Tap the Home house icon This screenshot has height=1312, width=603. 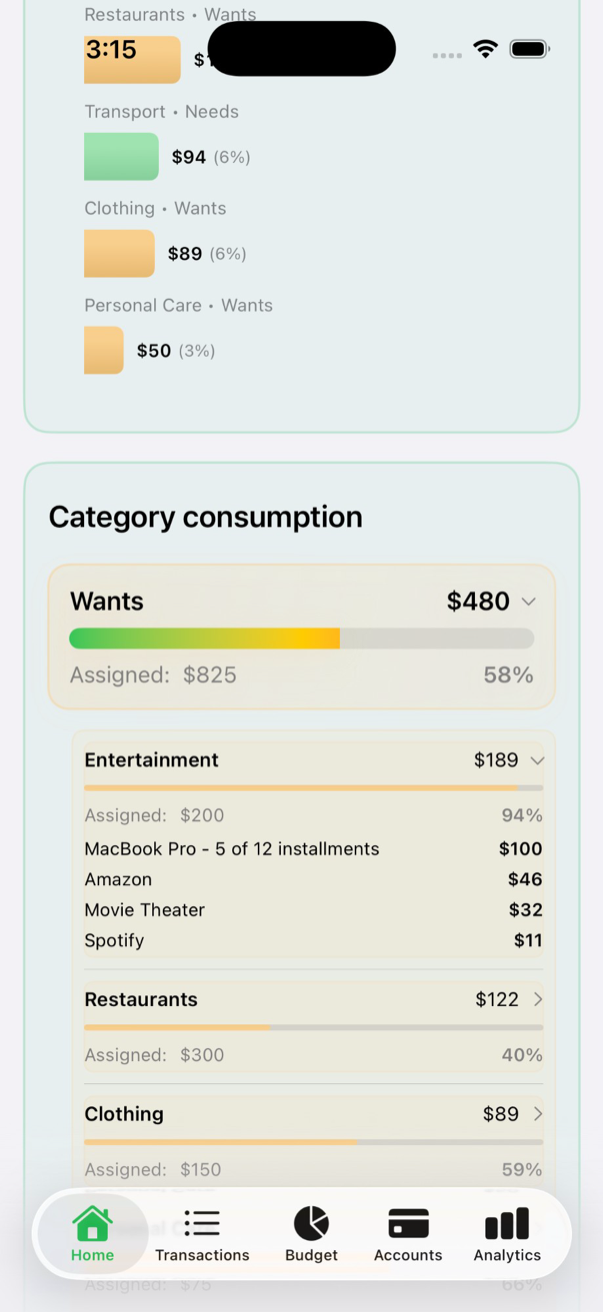92,1223
